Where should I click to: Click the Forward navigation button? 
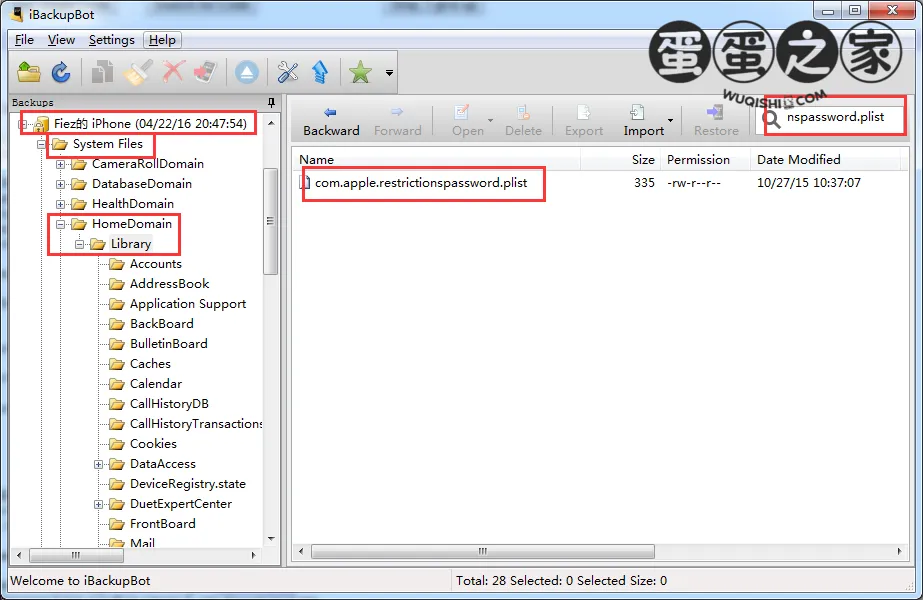397,122
